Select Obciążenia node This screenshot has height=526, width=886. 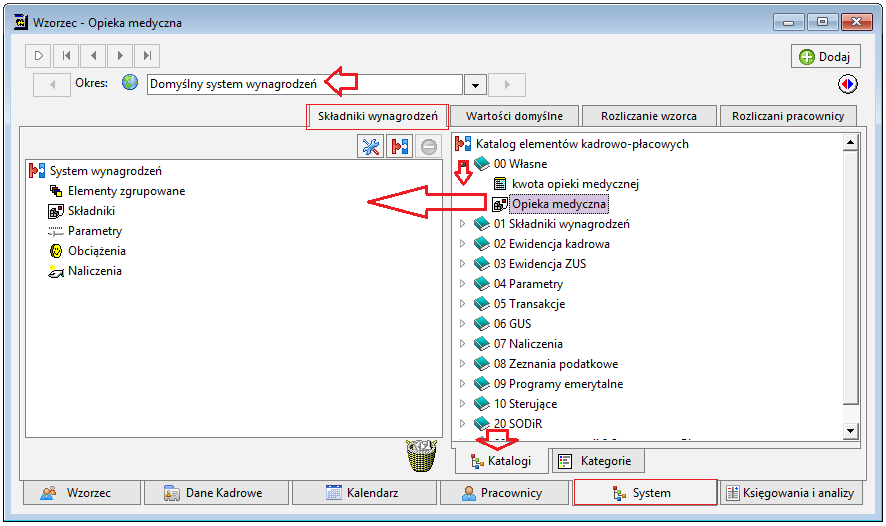click(x=97, y=251)
